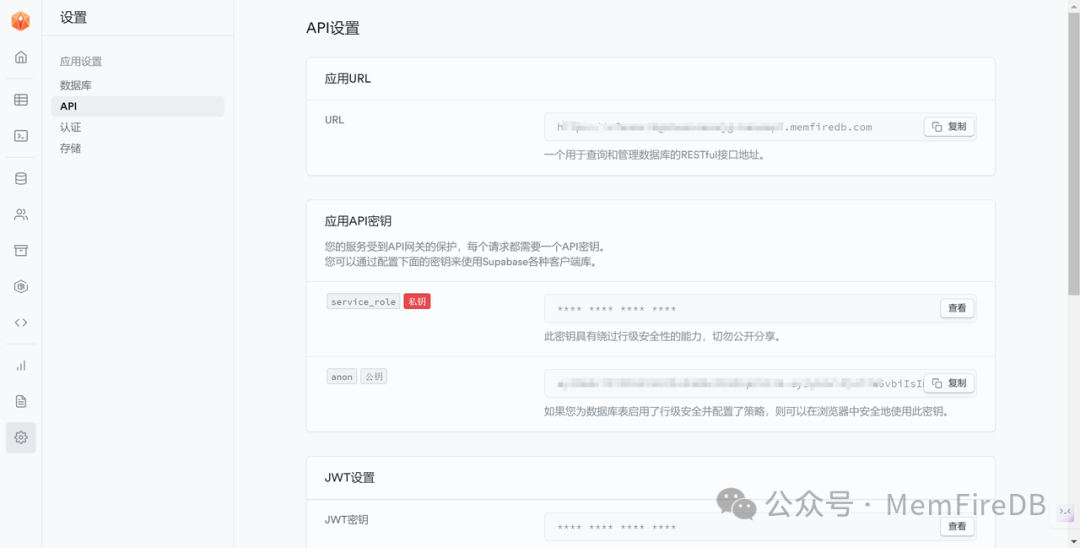1080x548 pixels.
Task: Click the 应用URL section heading
Action: point(348,78)
